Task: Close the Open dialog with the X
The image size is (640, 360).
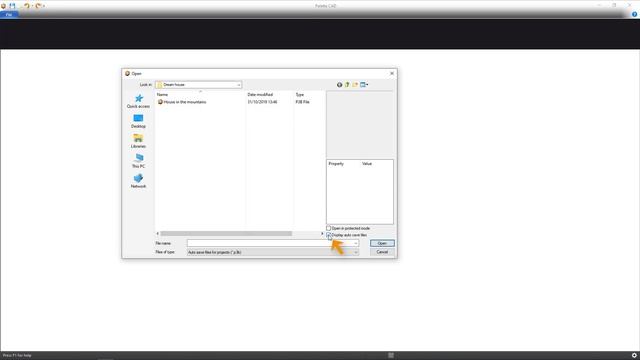Action: (x=392, y=73)
